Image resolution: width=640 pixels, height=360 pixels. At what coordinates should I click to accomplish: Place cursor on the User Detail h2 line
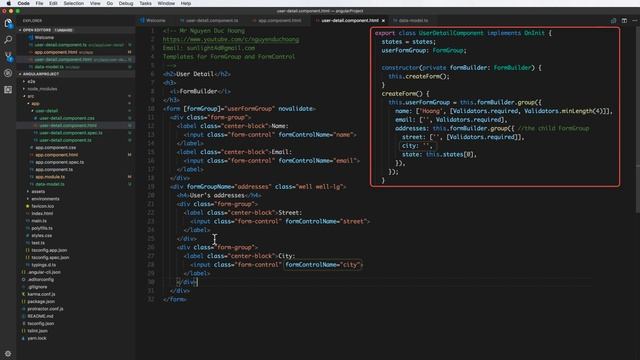tap(197, 74)
